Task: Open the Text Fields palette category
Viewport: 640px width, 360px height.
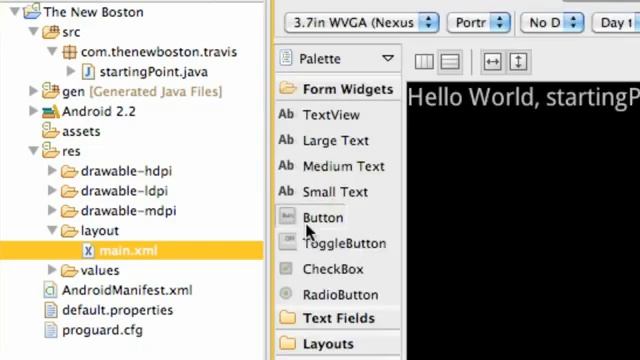Action: tap(338, 318)
